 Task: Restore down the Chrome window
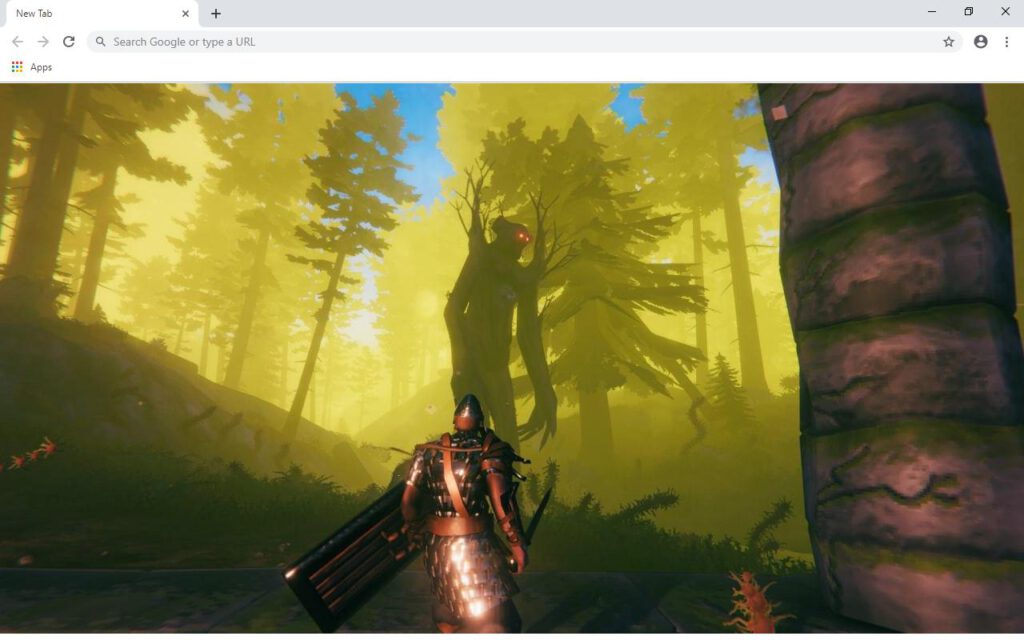(x=968, y=12)
